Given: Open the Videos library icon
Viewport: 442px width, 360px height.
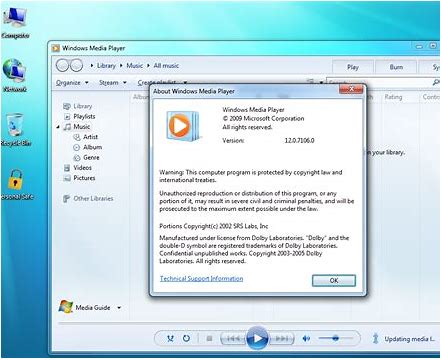Looking at the screenshot, I should [67, 168].
